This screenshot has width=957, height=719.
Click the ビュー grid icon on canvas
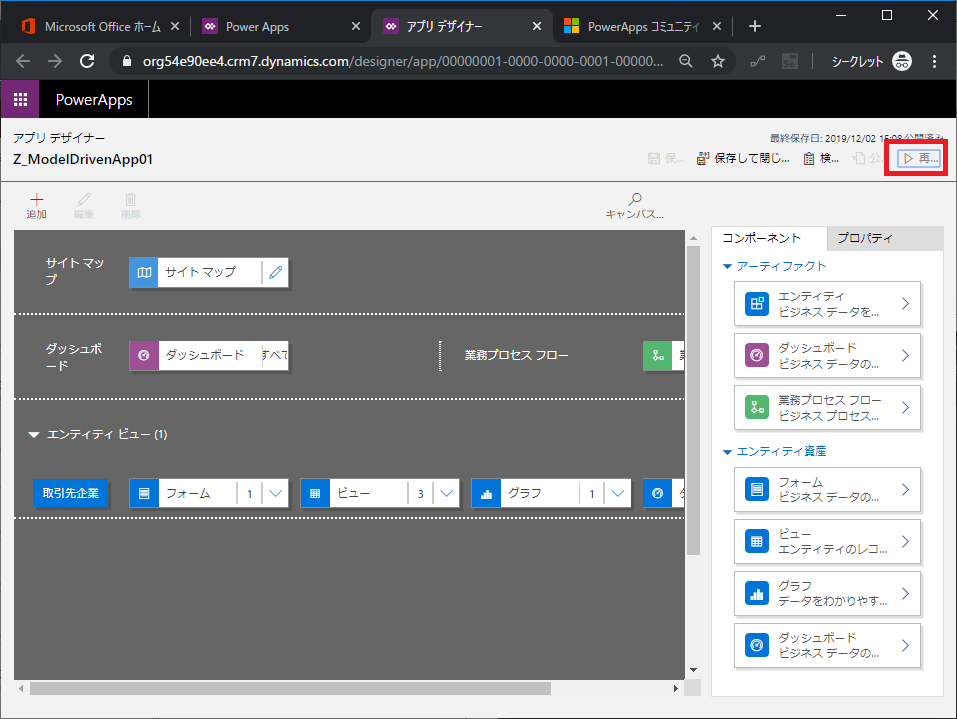click(315, 493)
